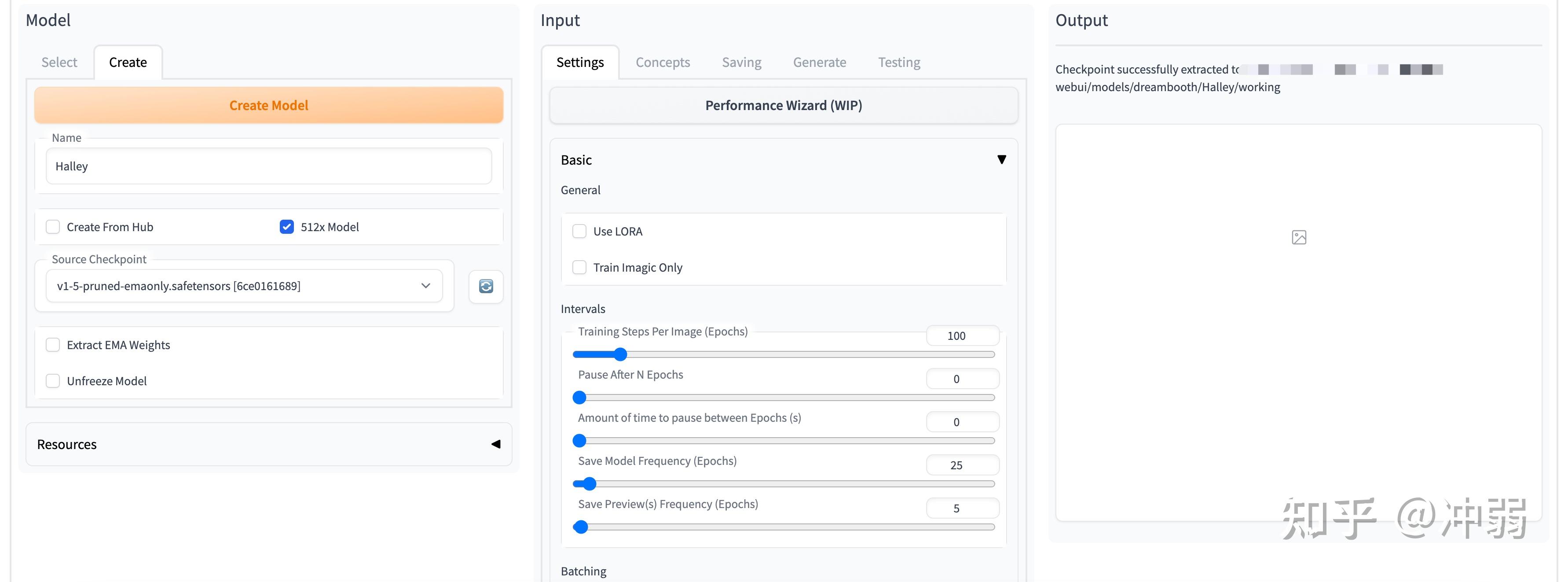1568x582 pixels.
Task: Click the model Name input field
Action: pos(268,166)
